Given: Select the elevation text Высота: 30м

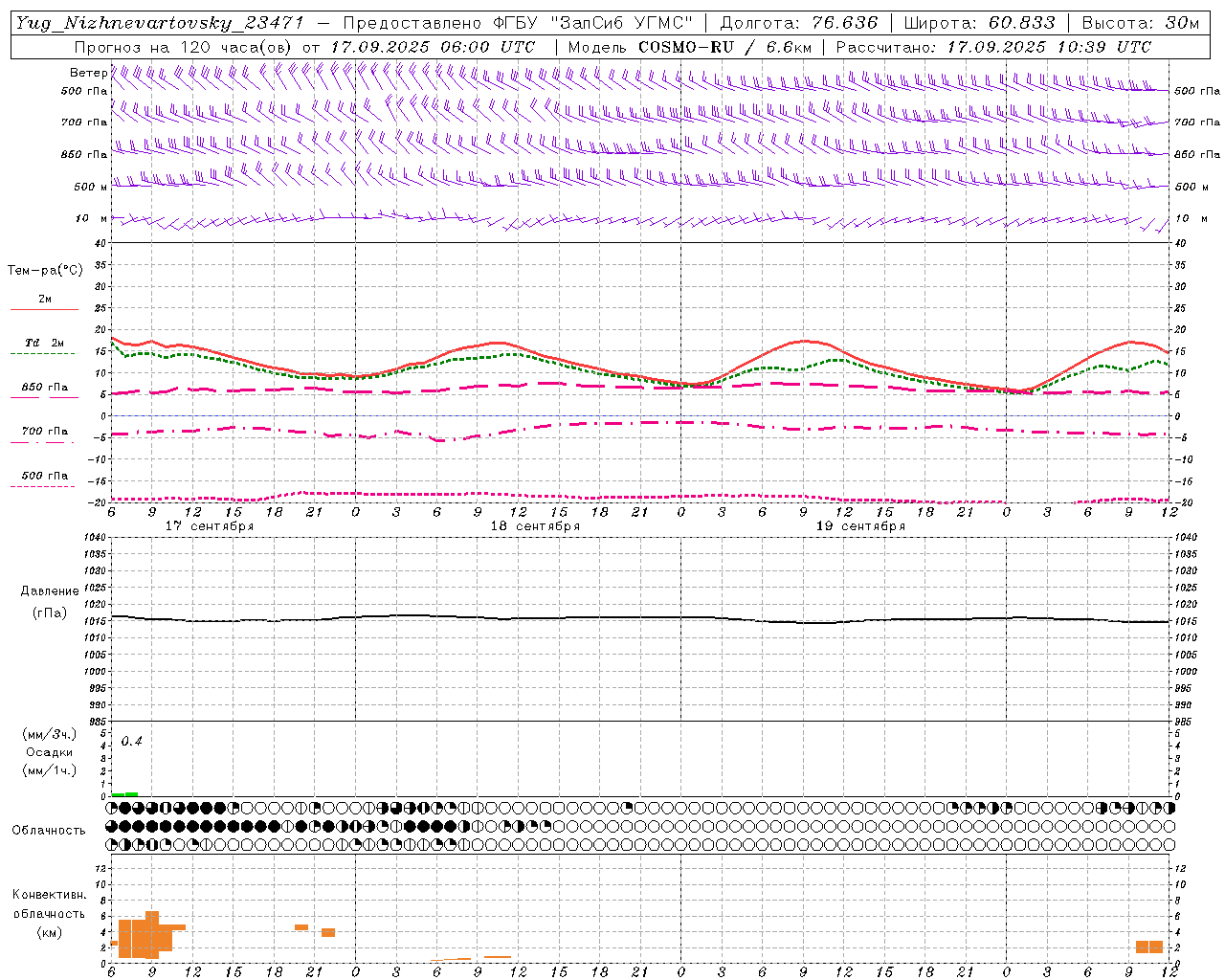Looking at the screenshot, I should [1140, 23].
